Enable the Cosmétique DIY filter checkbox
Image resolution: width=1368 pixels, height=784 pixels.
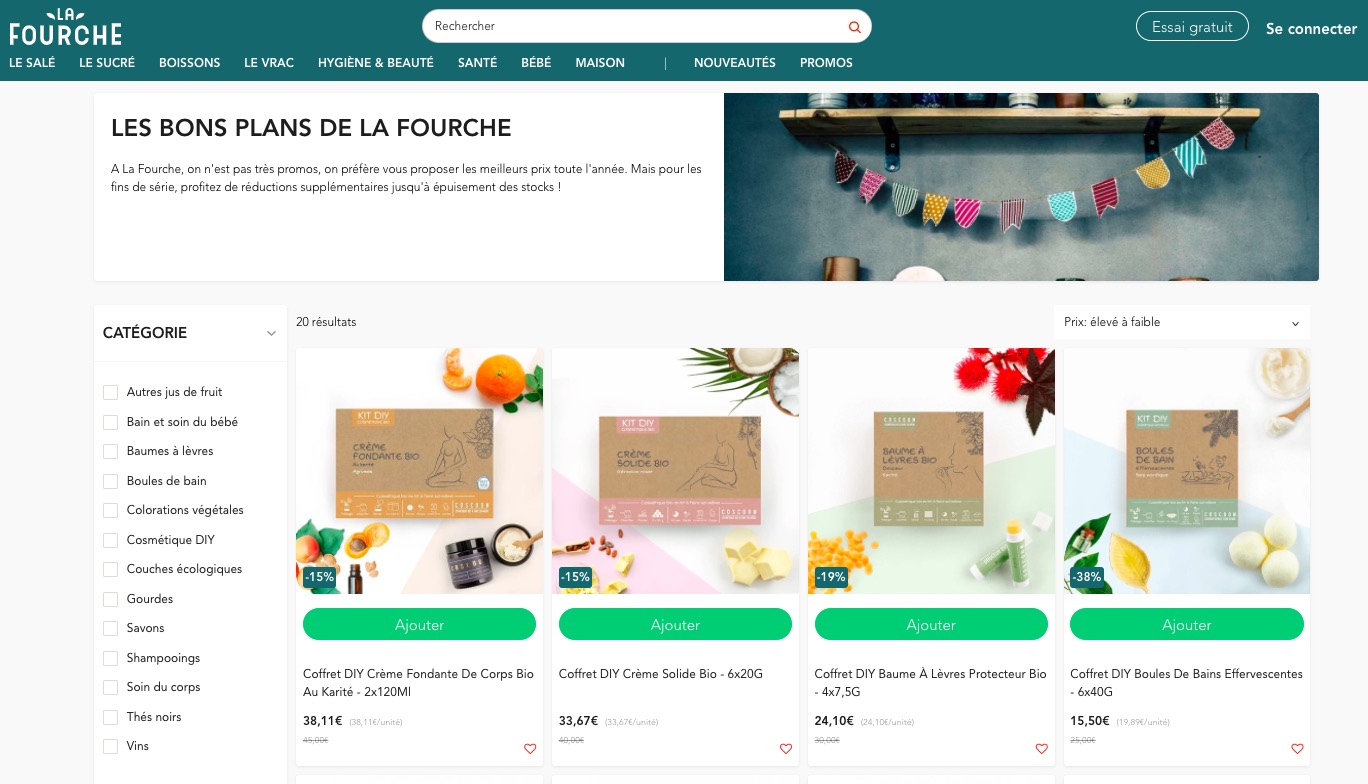pos(110,540)
